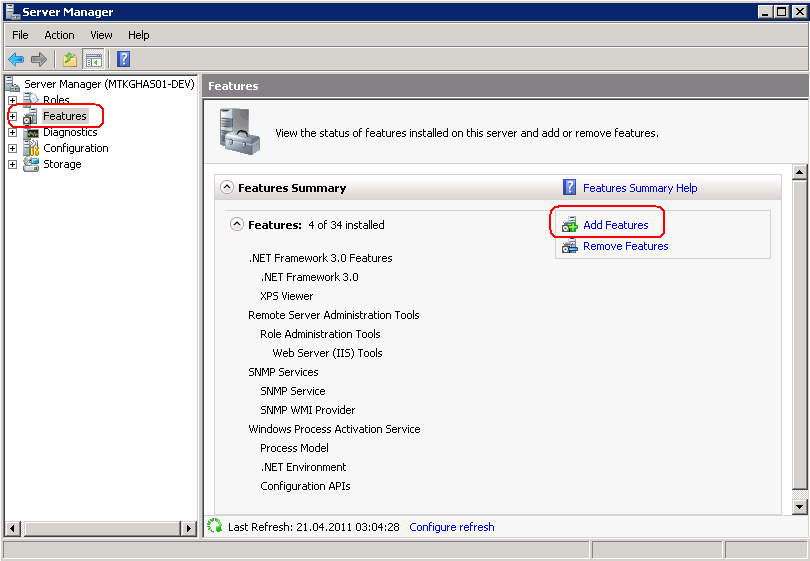The image size is (810, 561).
Task: Click the .NET Environment entry
Action: pyautogui.click(x=303, y=467)
